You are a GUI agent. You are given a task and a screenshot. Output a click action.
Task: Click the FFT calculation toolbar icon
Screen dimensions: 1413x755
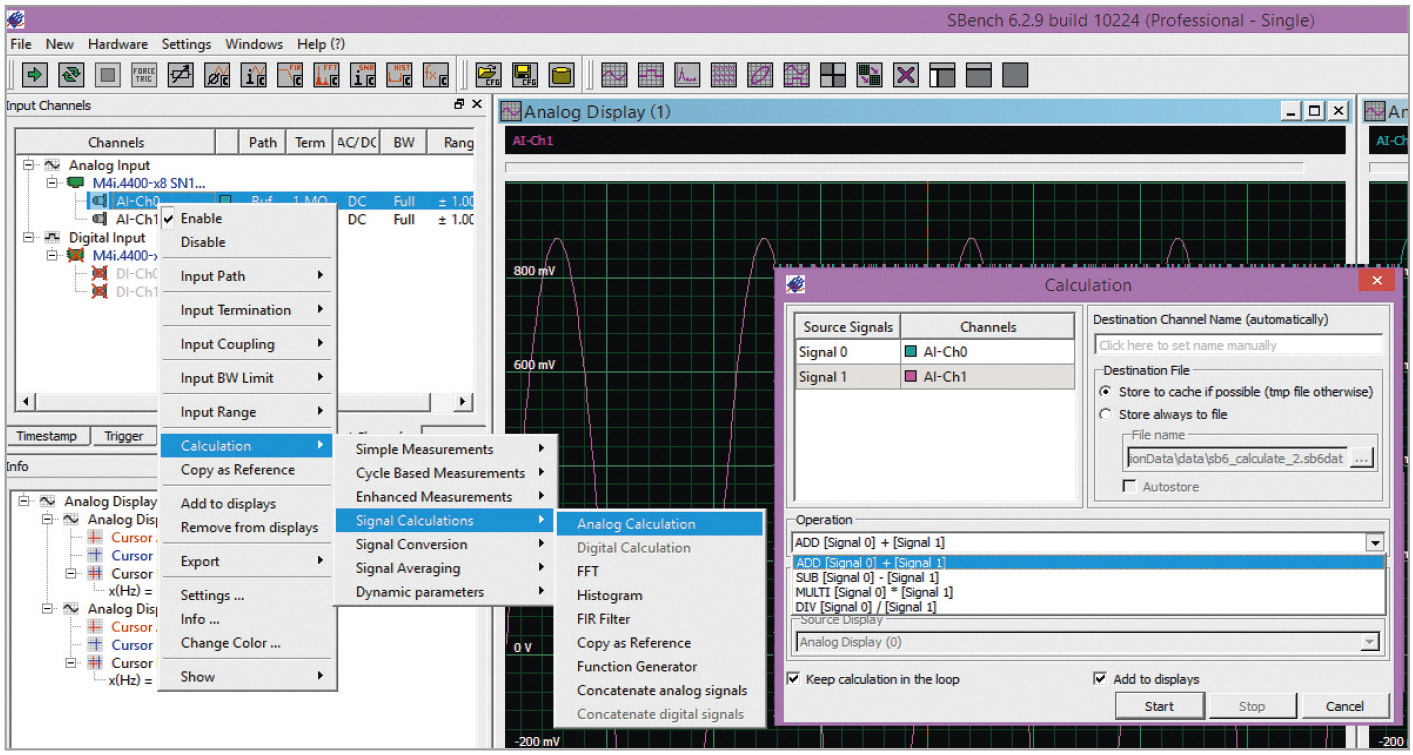tap(327, 74)
